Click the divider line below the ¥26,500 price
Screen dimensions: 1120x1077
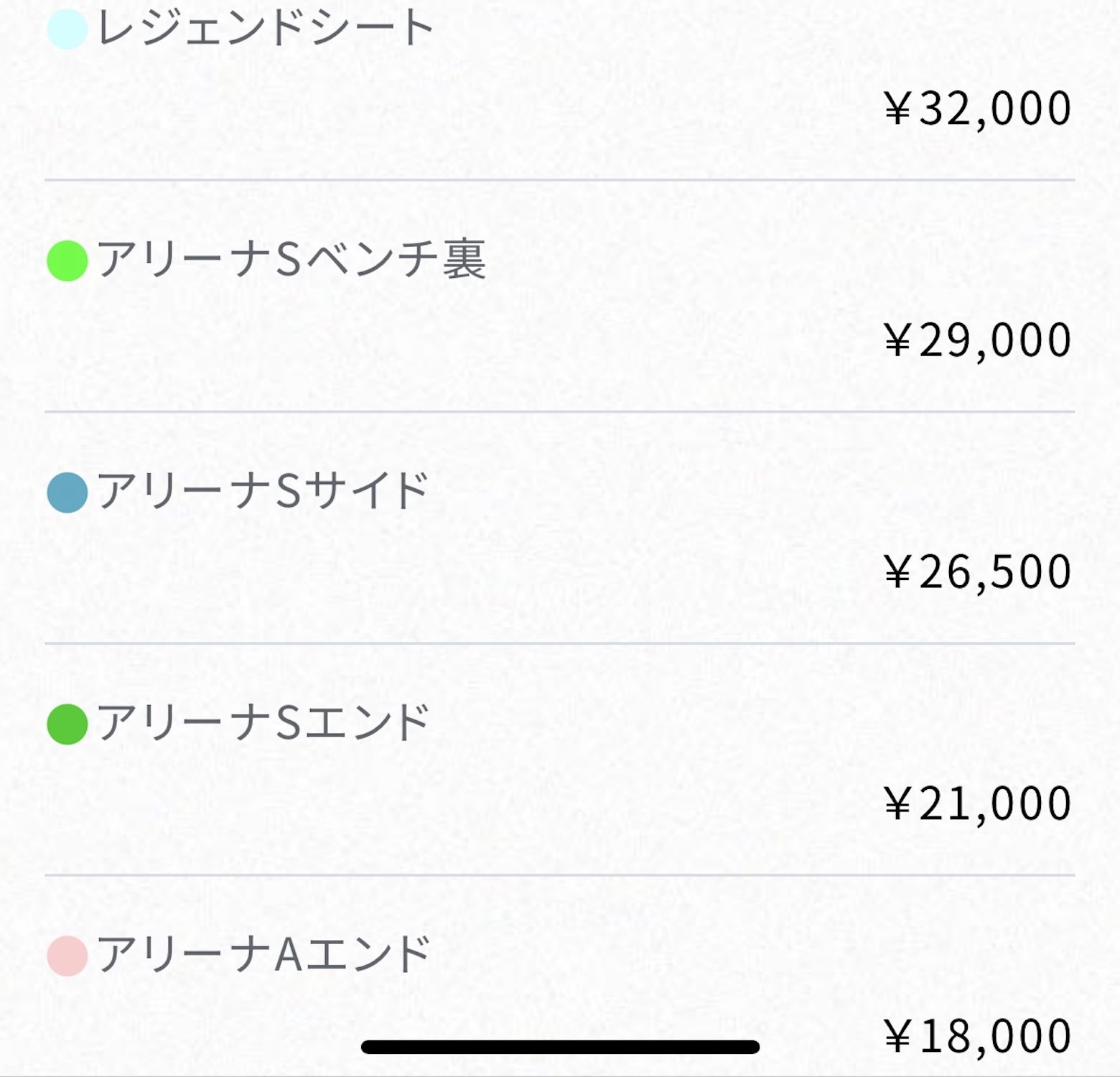(x=560, y=643)
